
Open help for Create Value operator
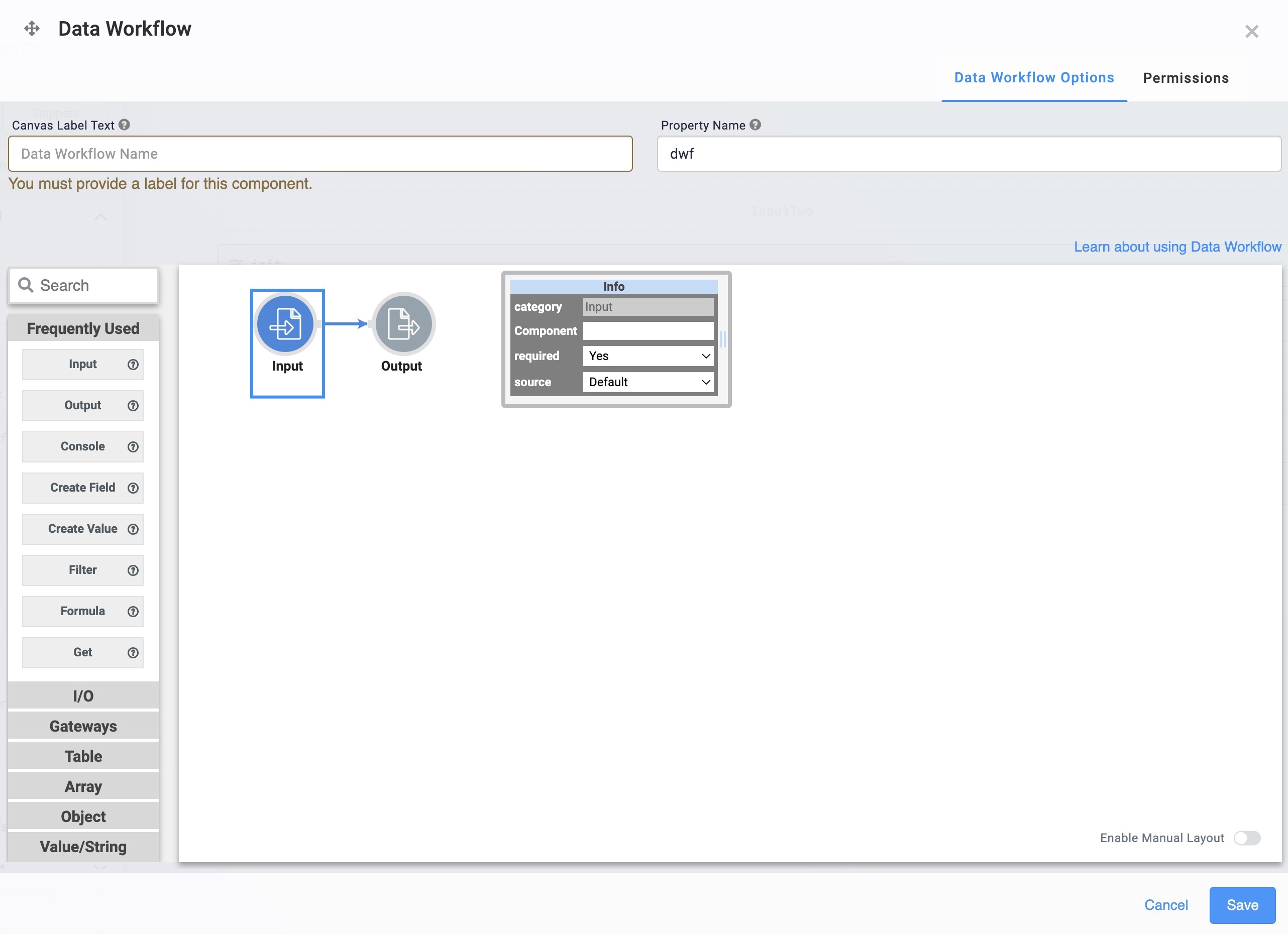[x=133, y=529]
